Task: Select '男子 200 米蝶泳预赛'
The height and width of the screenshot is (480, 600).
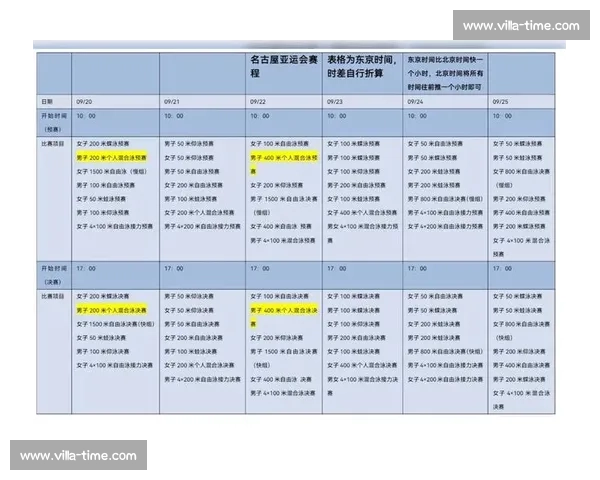Action: click(x=519, y=227)
